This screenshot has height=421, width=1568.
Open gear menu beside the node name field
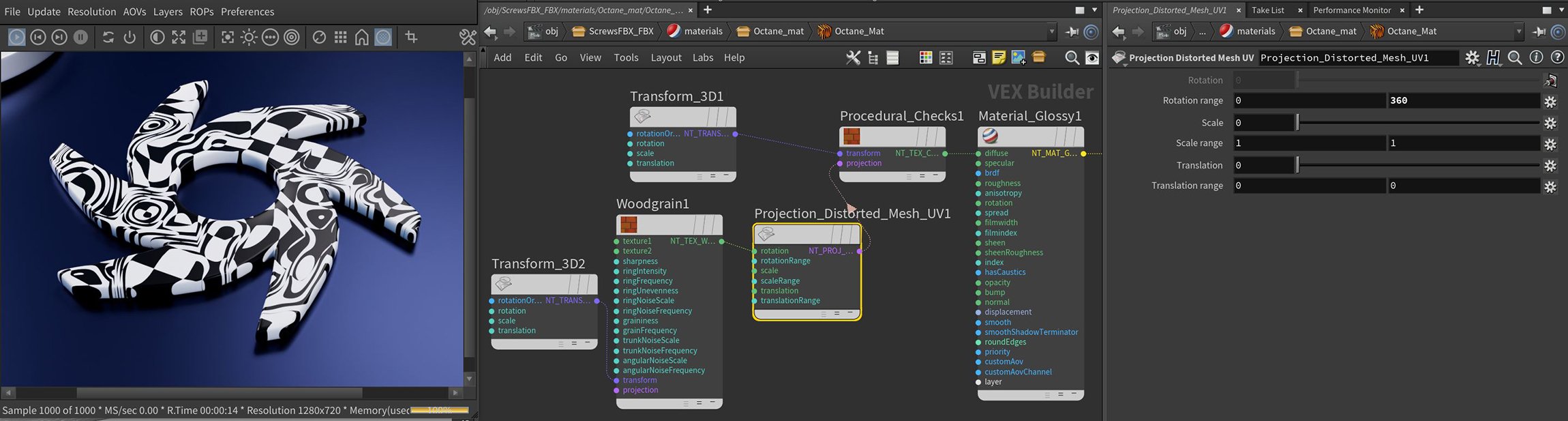click(1472, 58)
